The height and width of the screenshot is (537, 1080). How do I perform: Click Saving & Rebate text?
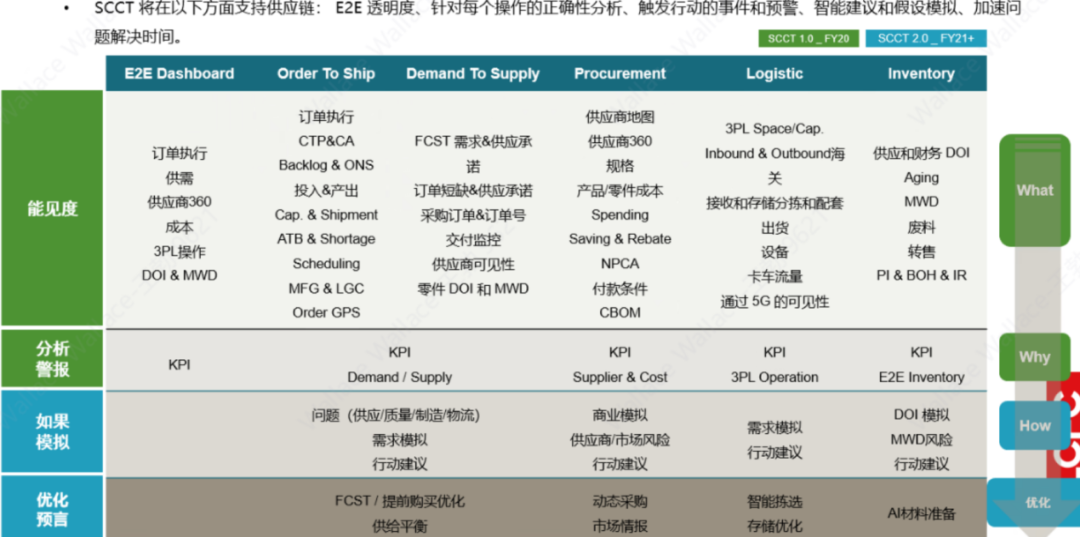[620, 239]
